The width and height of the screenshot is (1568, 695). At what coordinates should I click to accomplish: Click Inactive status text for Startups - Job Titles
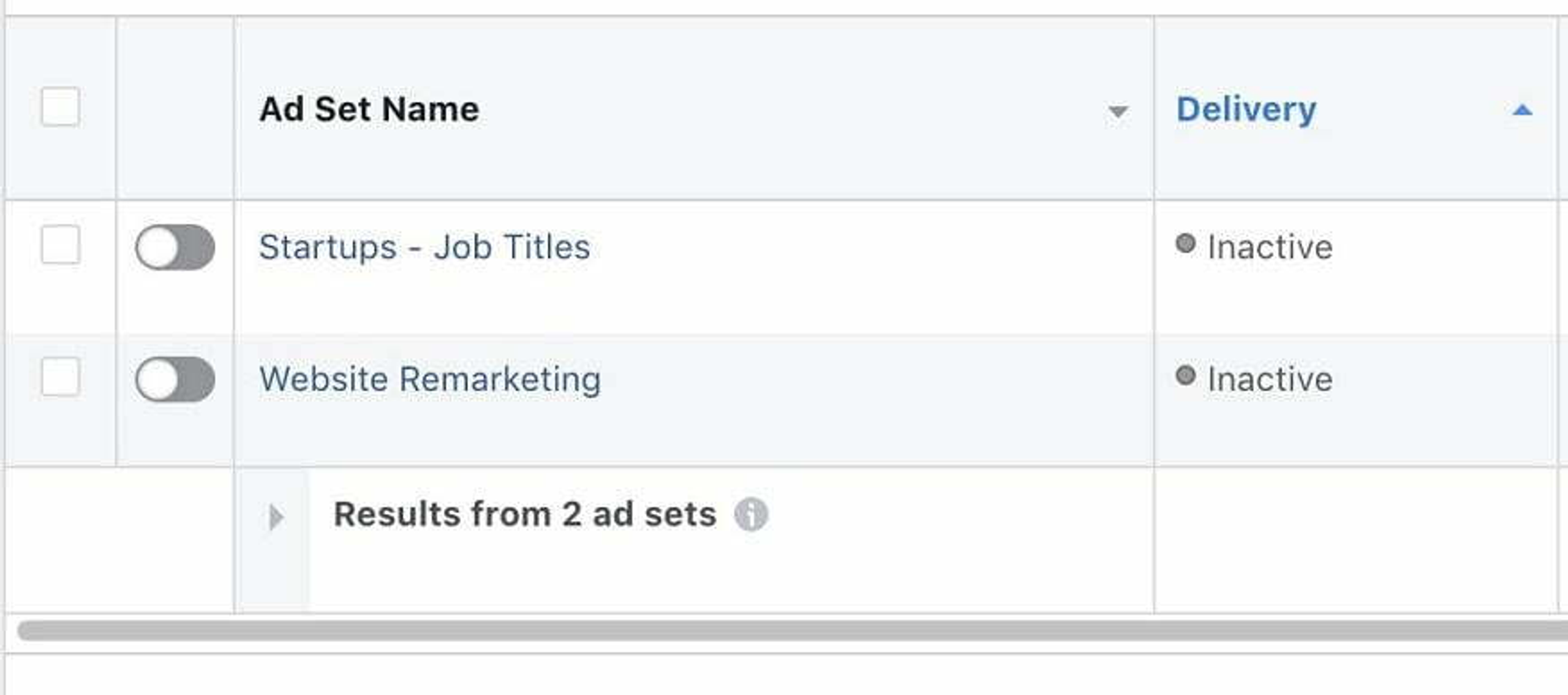tap(1270, 247)
